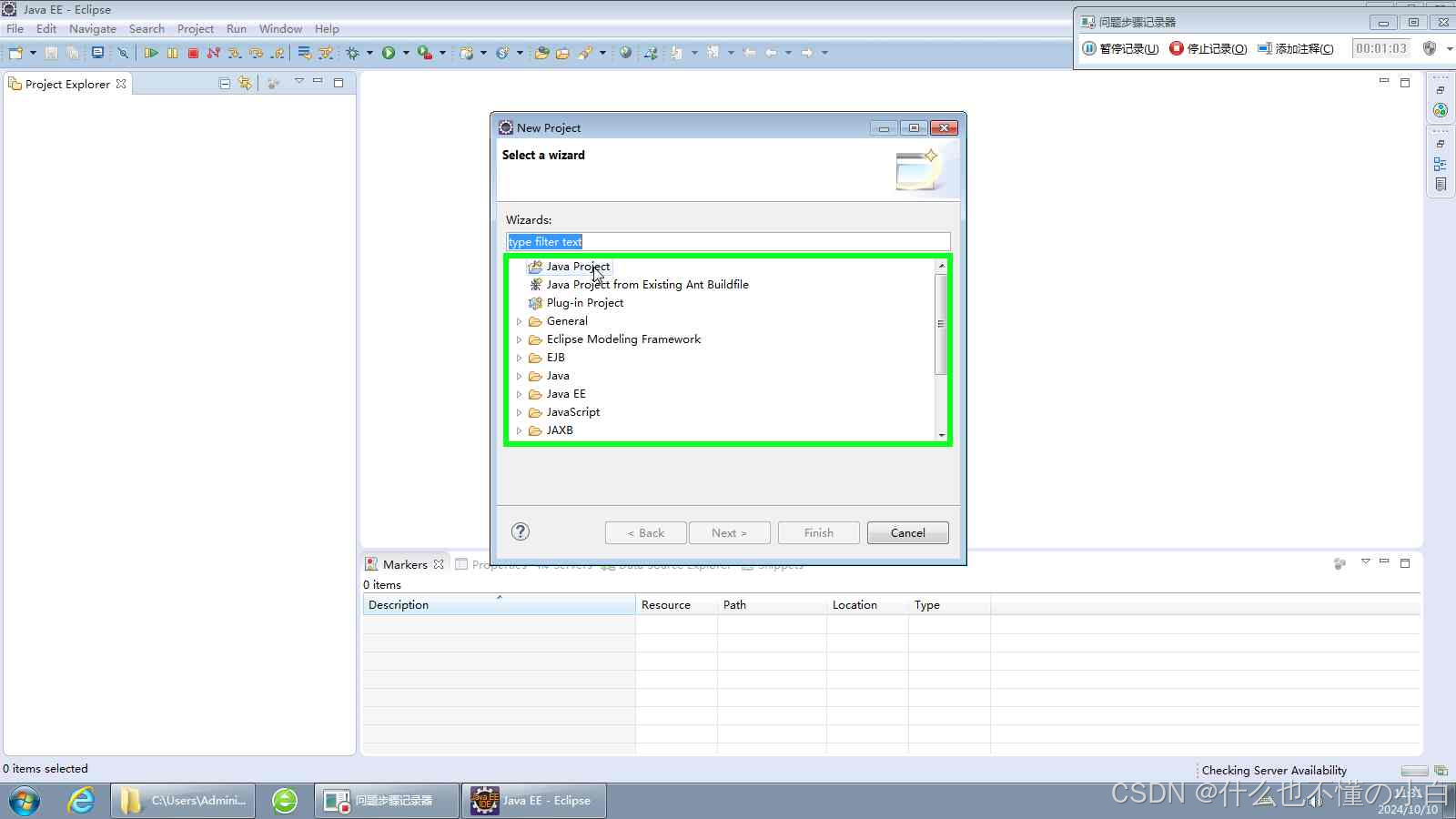
Task: Click the Outline icon in right trim
Action: [x=1440, y=164]
